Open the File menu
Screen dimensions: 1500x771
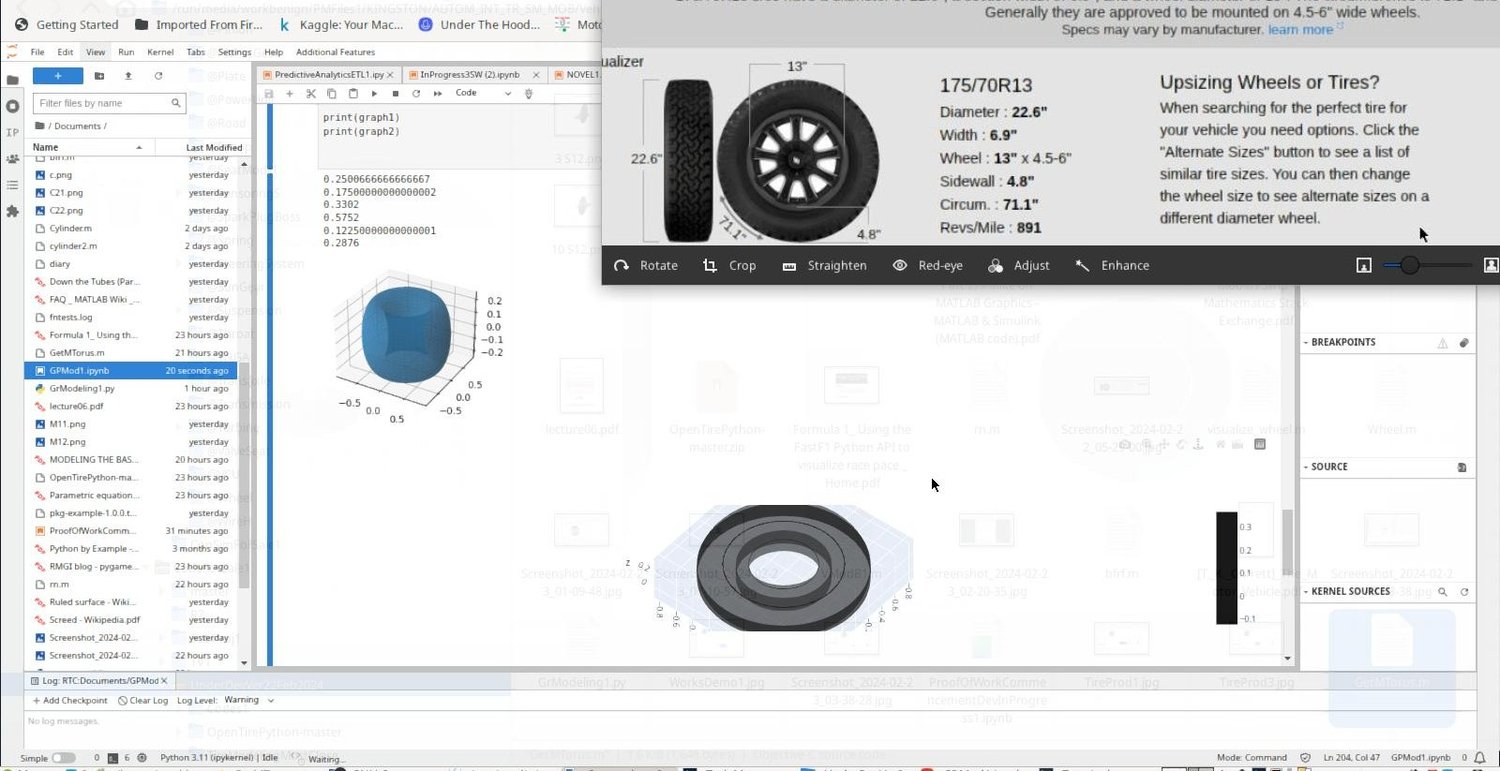click(x=38, y=52)
